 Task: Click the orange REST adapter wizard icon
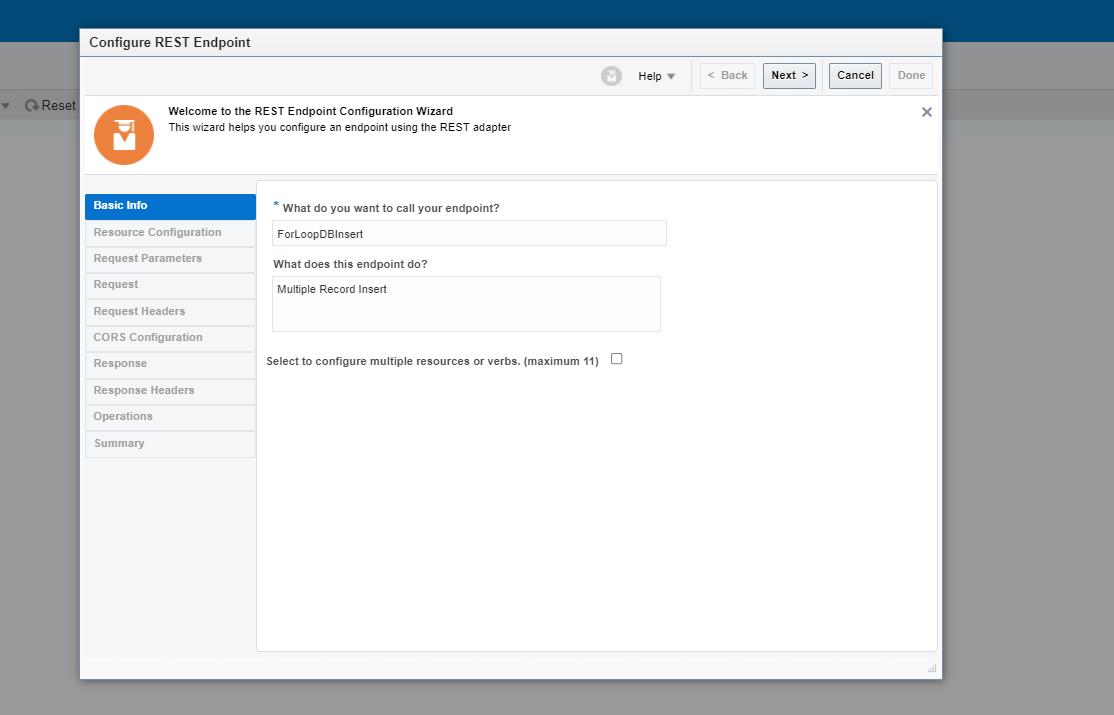point(123,134)
